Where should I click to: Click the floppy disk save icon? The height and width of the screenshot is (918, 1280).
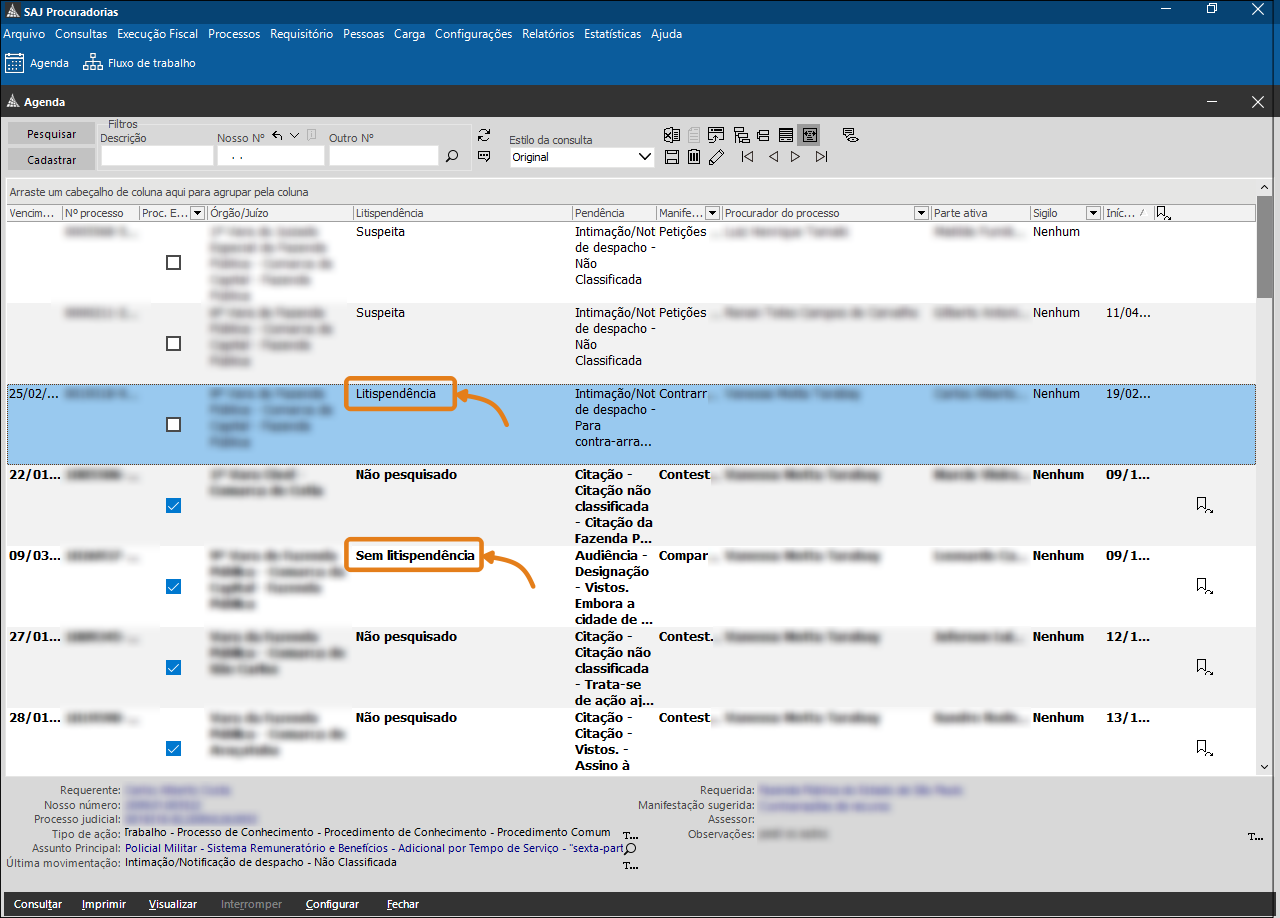tap(672, 157)
